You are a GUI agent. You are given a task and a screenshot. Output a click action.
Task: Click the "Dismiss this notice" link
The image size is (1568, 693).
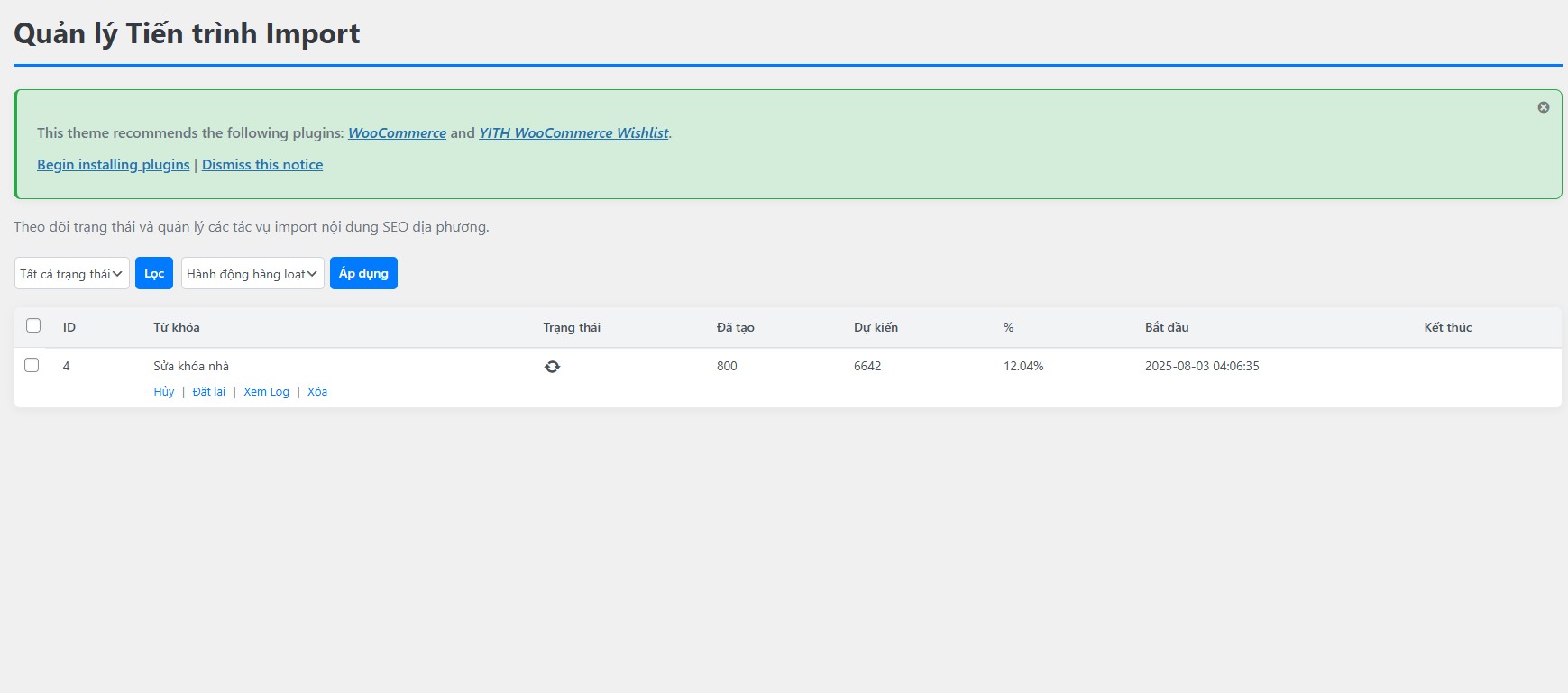coord(262,165)
